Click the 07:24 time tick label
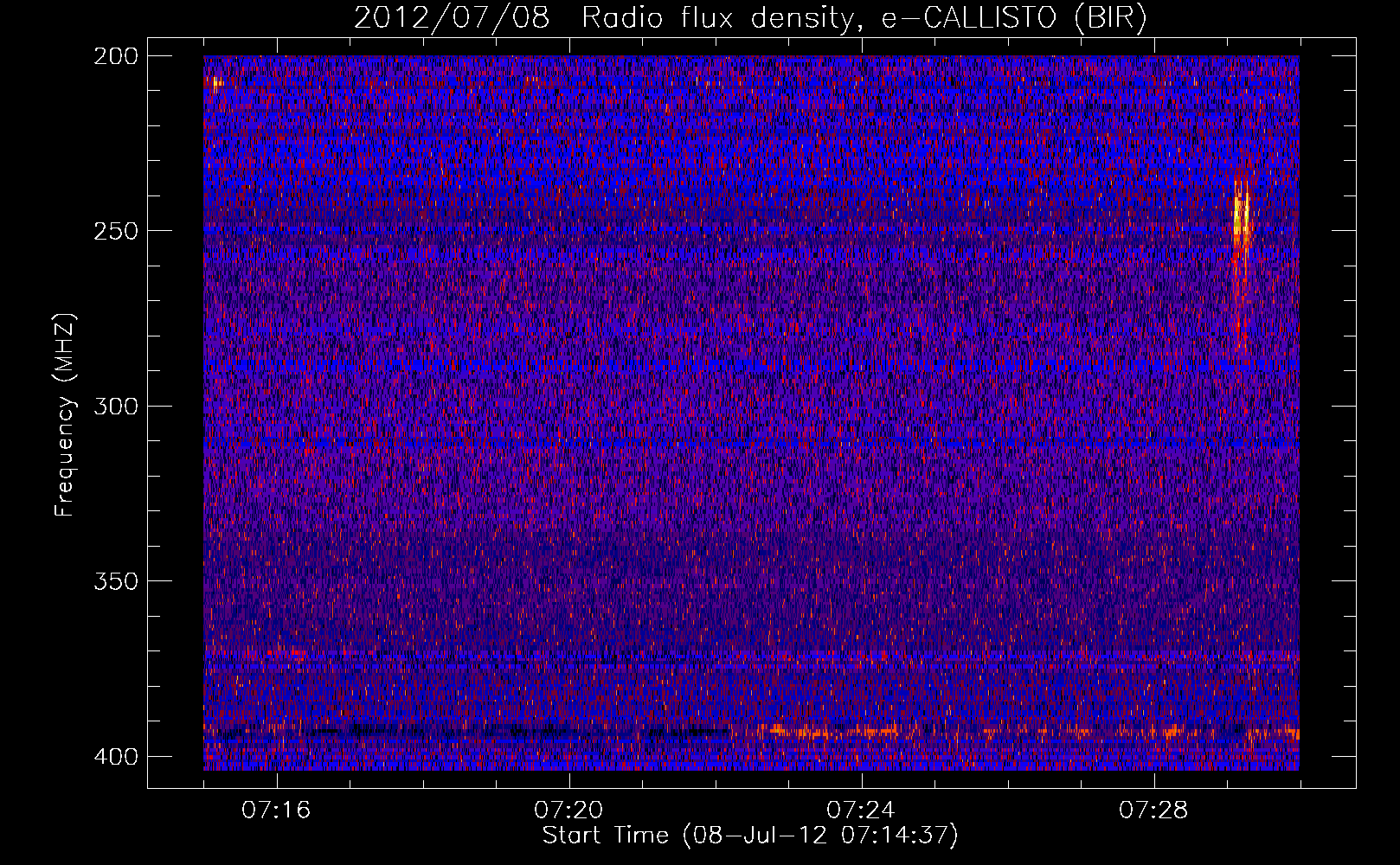1400x865 pixels. [861, 811]
